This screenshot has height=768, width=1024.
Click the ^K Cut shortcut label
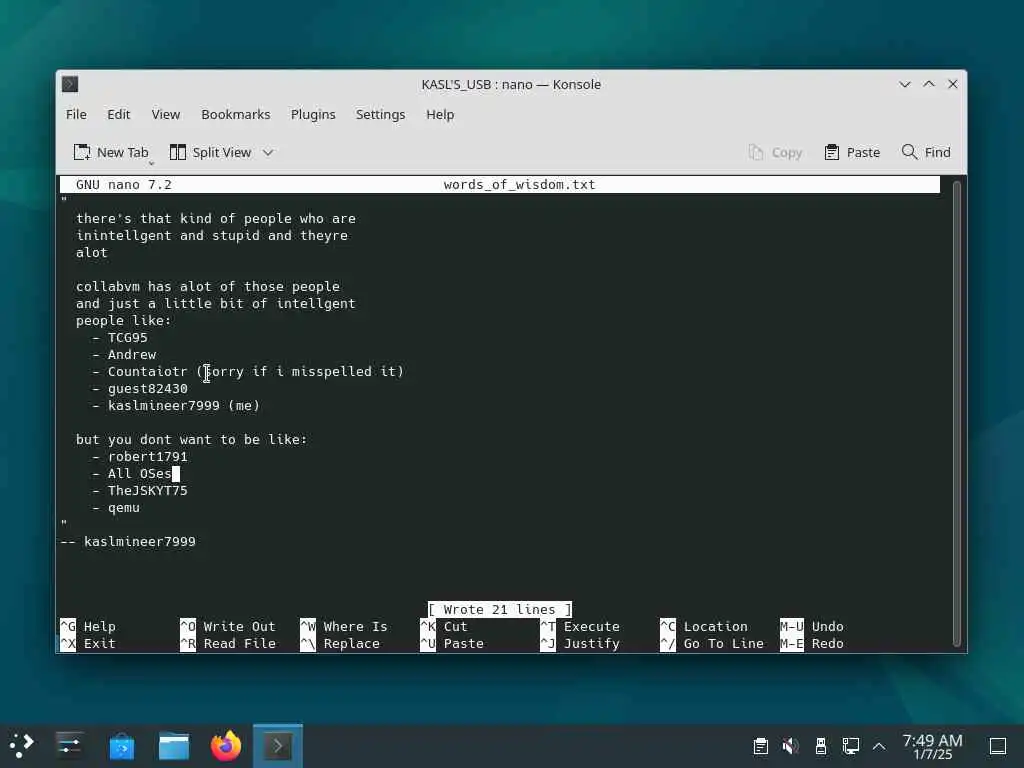444,626
